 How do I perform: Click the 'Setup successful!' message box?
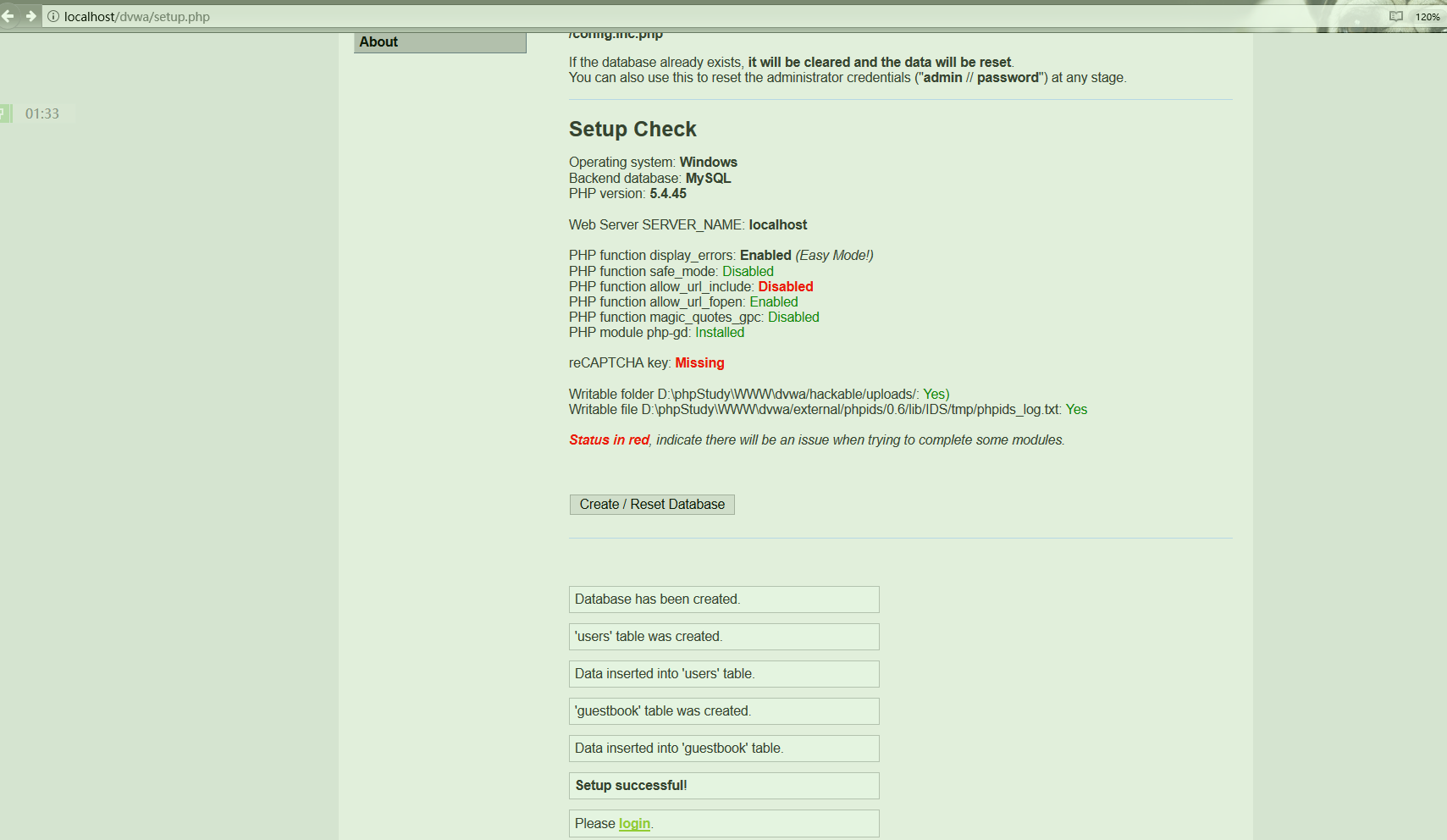(x=723, y=786)
